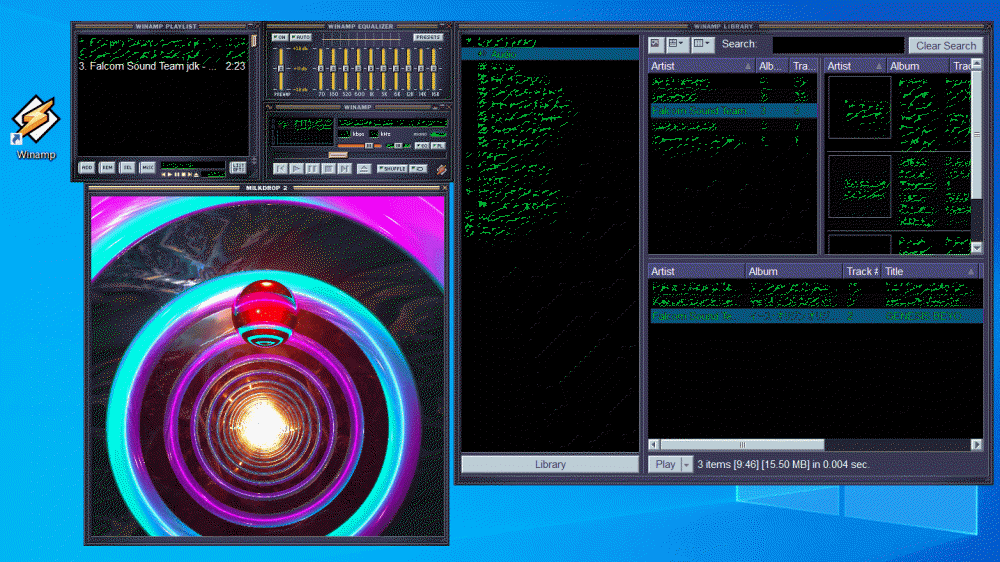The height and width of the screenshot is (562, 1000).
Task: Toggle the equalizer ON button
Action: 279,37
